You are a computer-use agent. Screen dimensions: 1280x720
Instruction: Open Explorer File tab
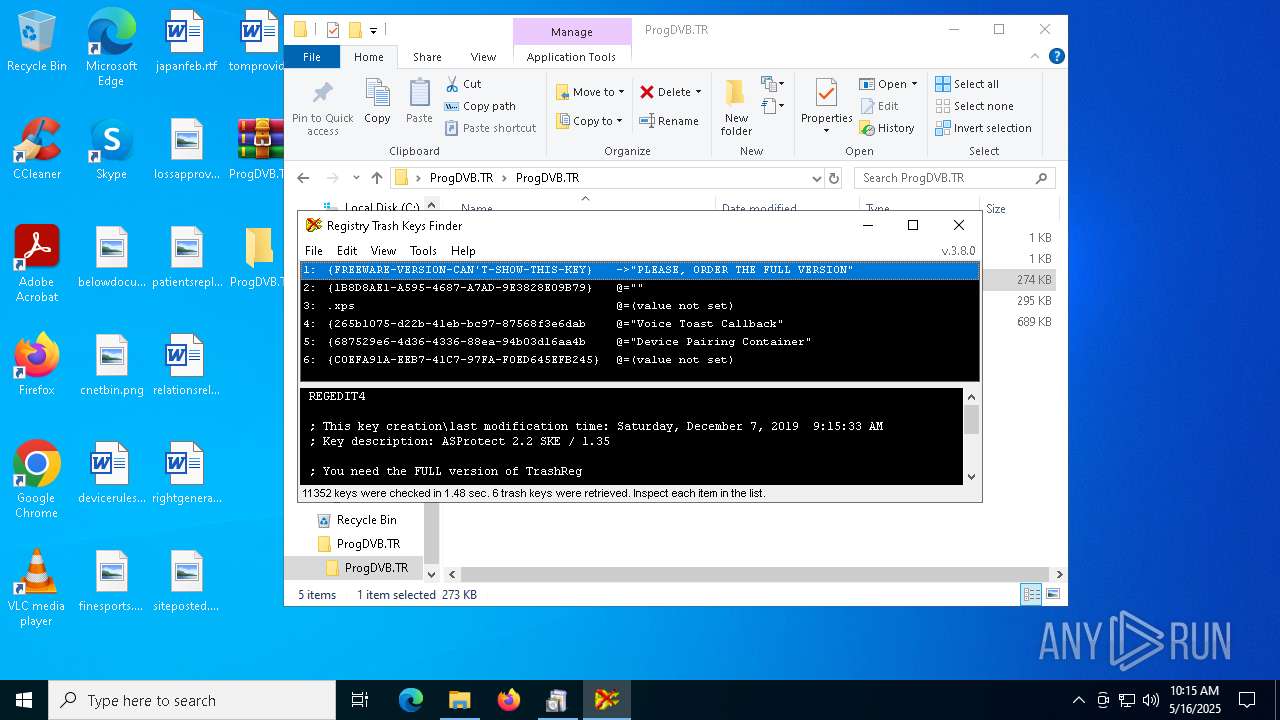pos(312,57)
